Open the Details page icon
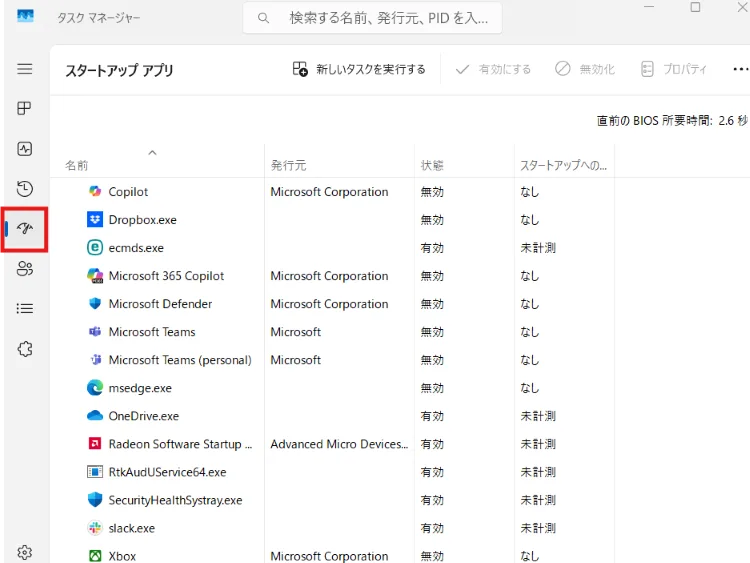This screenshot has width=750, height=563. (x=25, y=309)
